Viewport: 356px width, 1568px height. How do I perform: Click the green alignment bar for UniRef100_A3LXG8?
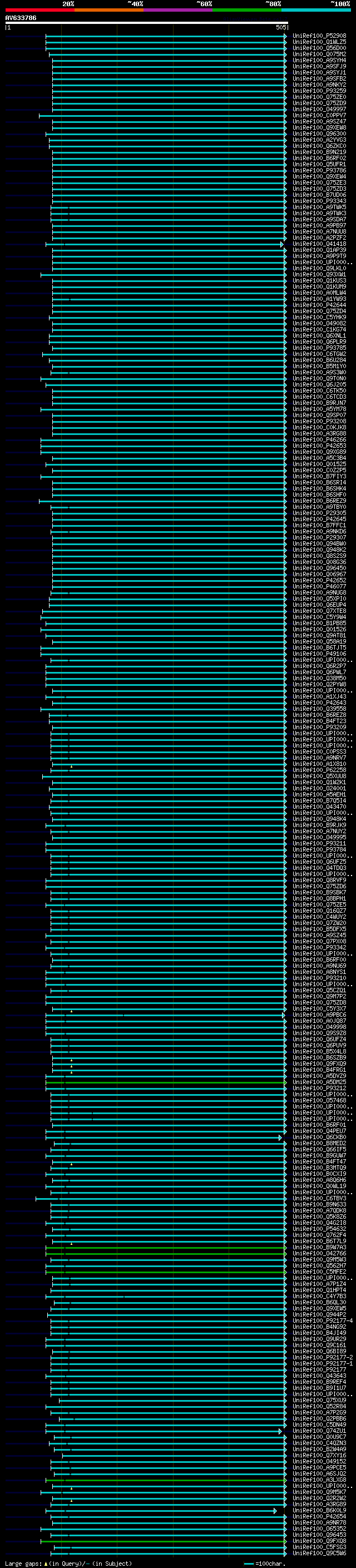pos(166,1480)
